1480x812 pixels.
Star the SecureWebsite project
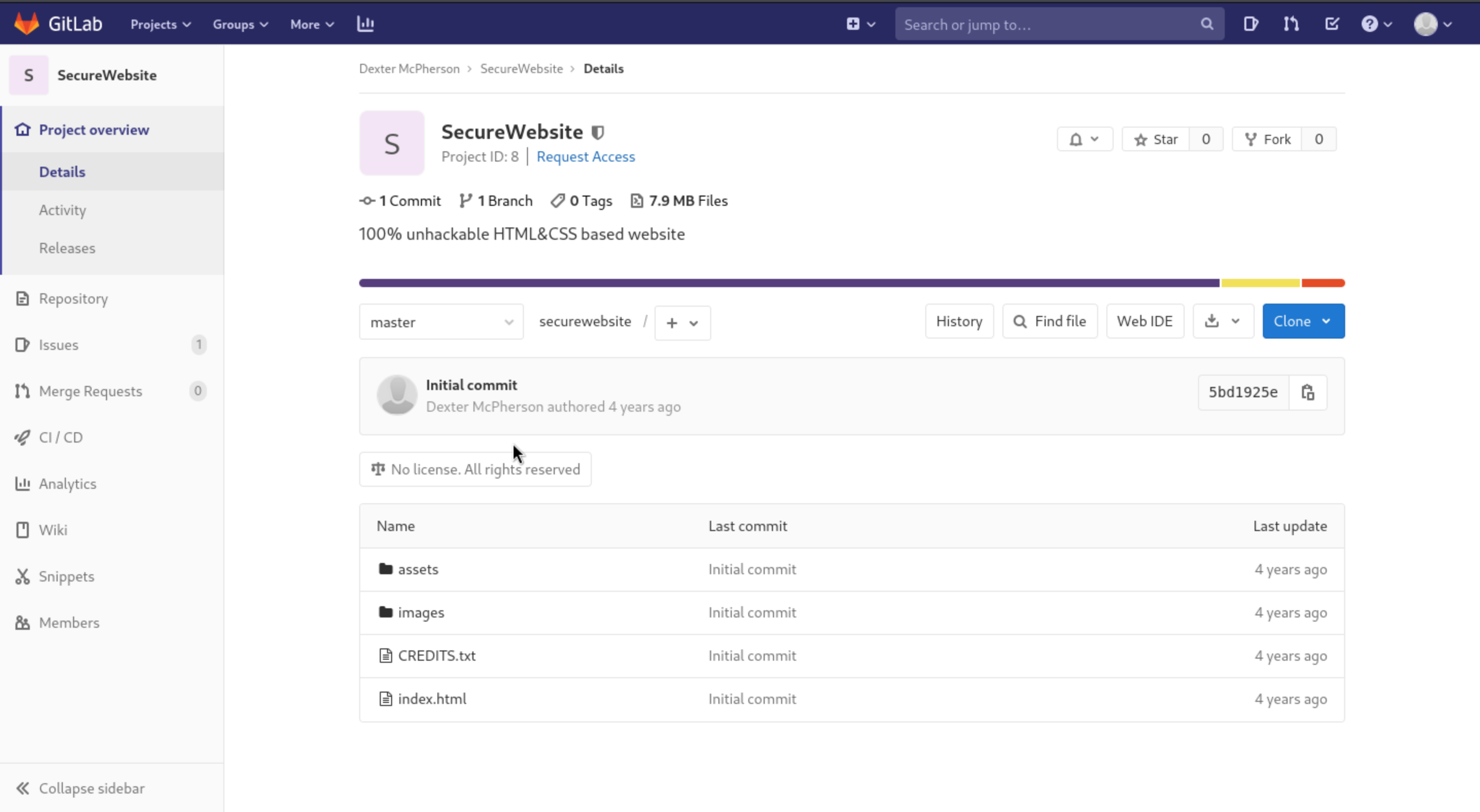pos(1156,139)
